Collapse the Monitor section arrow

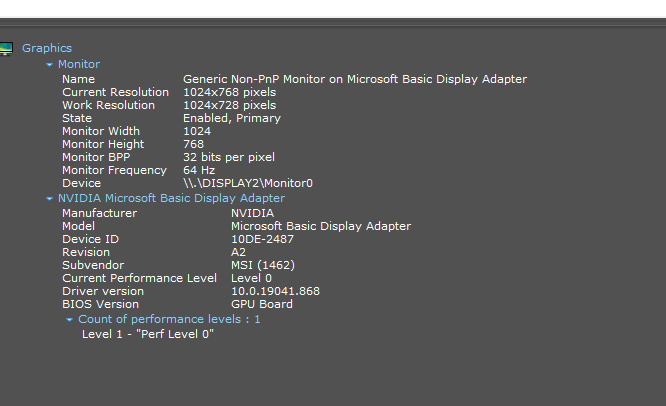tap(49, 65)
